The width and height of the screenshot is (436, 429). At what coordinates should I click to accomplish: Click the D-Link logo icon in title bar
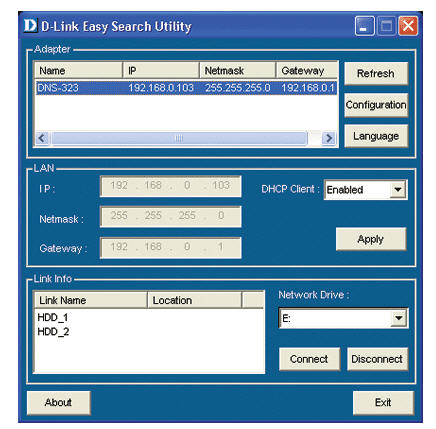[30, 26]
